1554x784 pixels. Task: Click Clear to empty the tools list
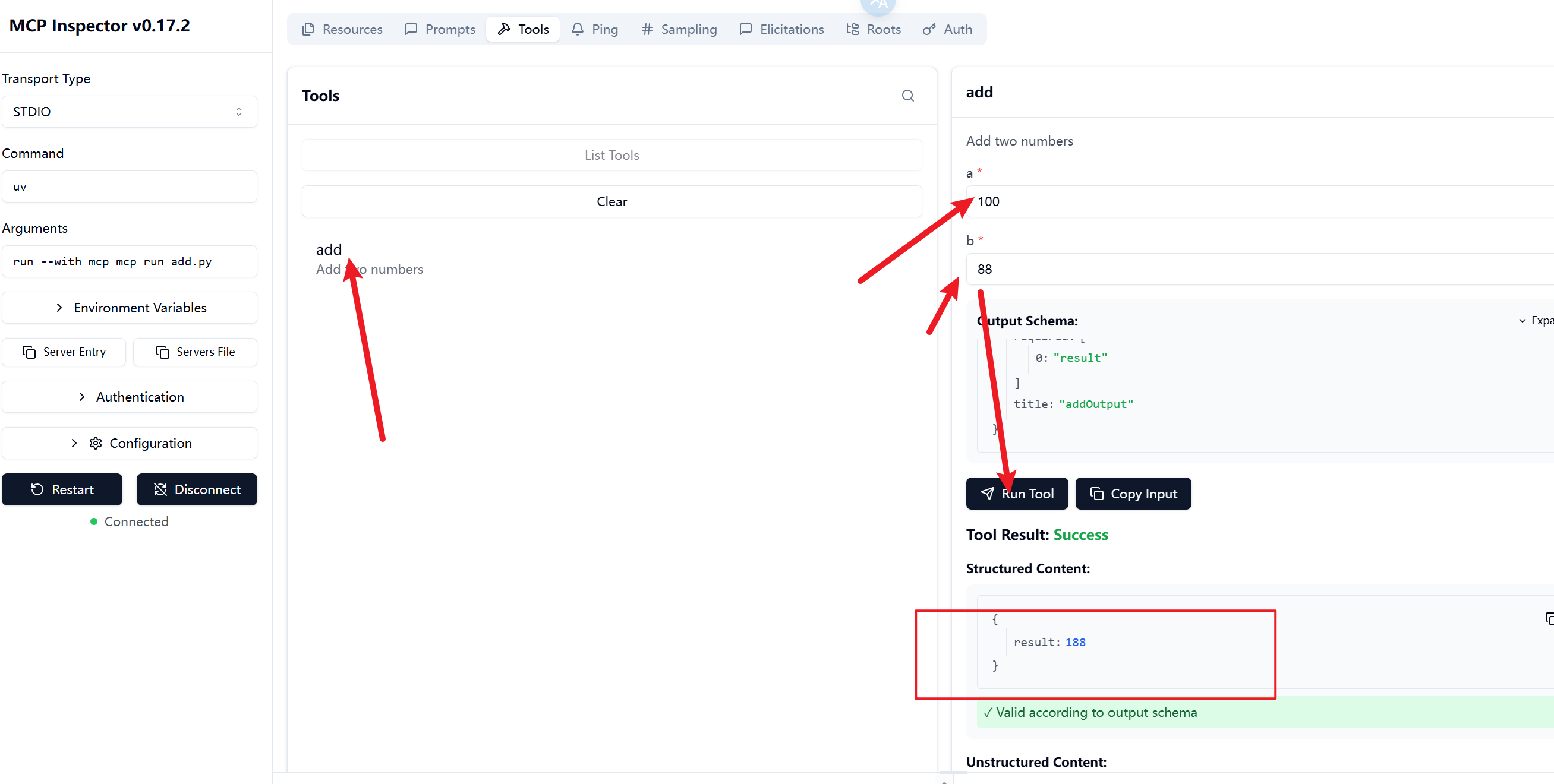pos(611,201)
